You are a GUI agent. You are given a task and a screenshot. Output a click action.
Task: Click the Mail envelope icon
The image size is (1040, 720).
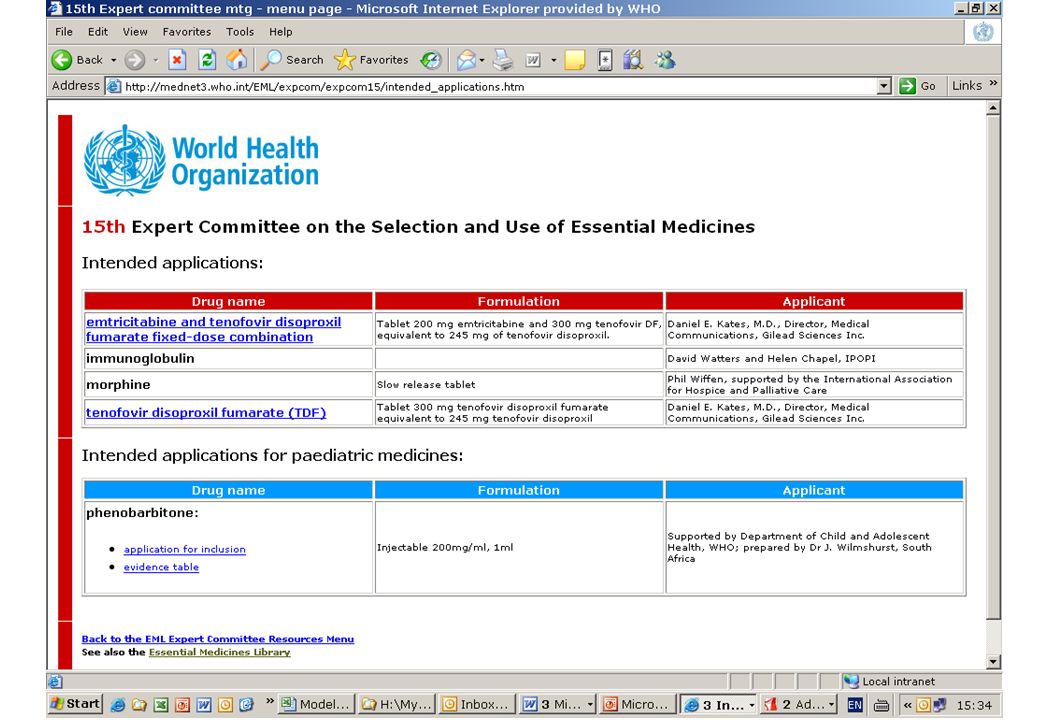point(466,60)
